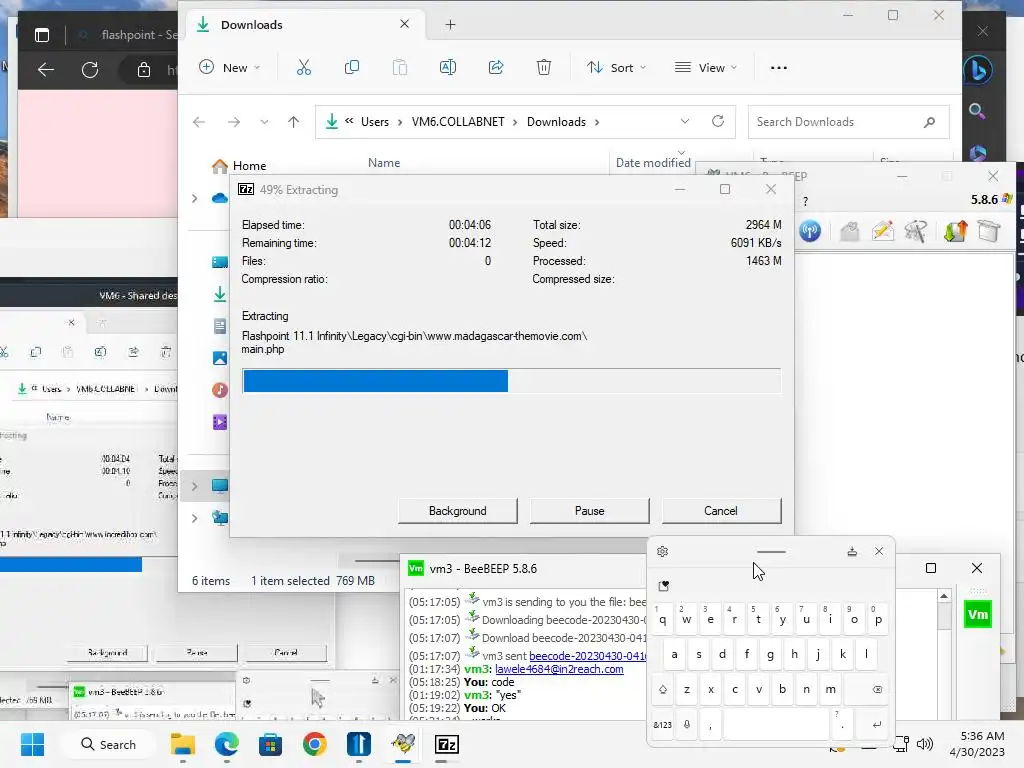Click the touch keyboard dock icon

(852, 551)
